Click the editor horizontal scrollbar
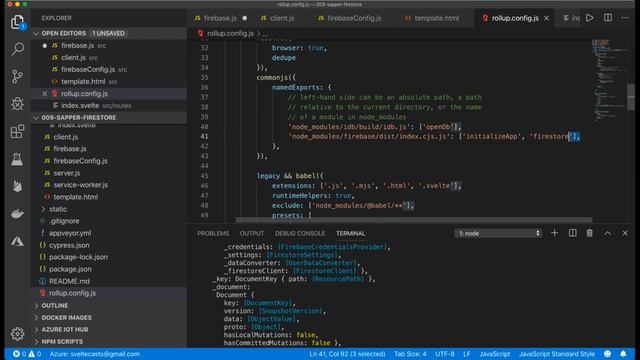This screenshot has width=640, height=360. coord(414,220)
